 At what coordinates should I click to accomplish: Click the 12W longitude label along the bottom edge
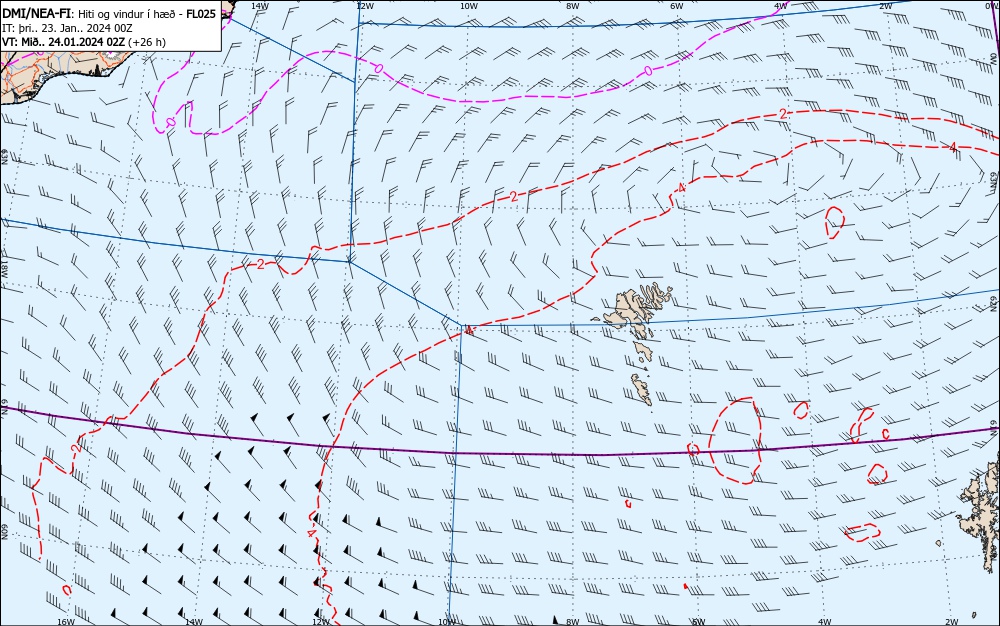(321, 622)
